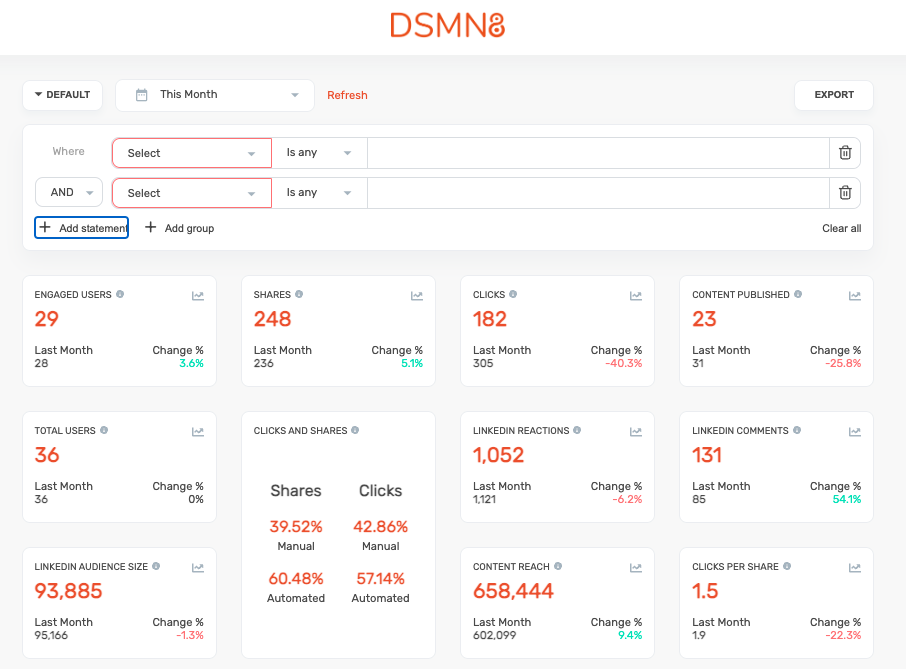Click the Add statement button

coord(82,228)
